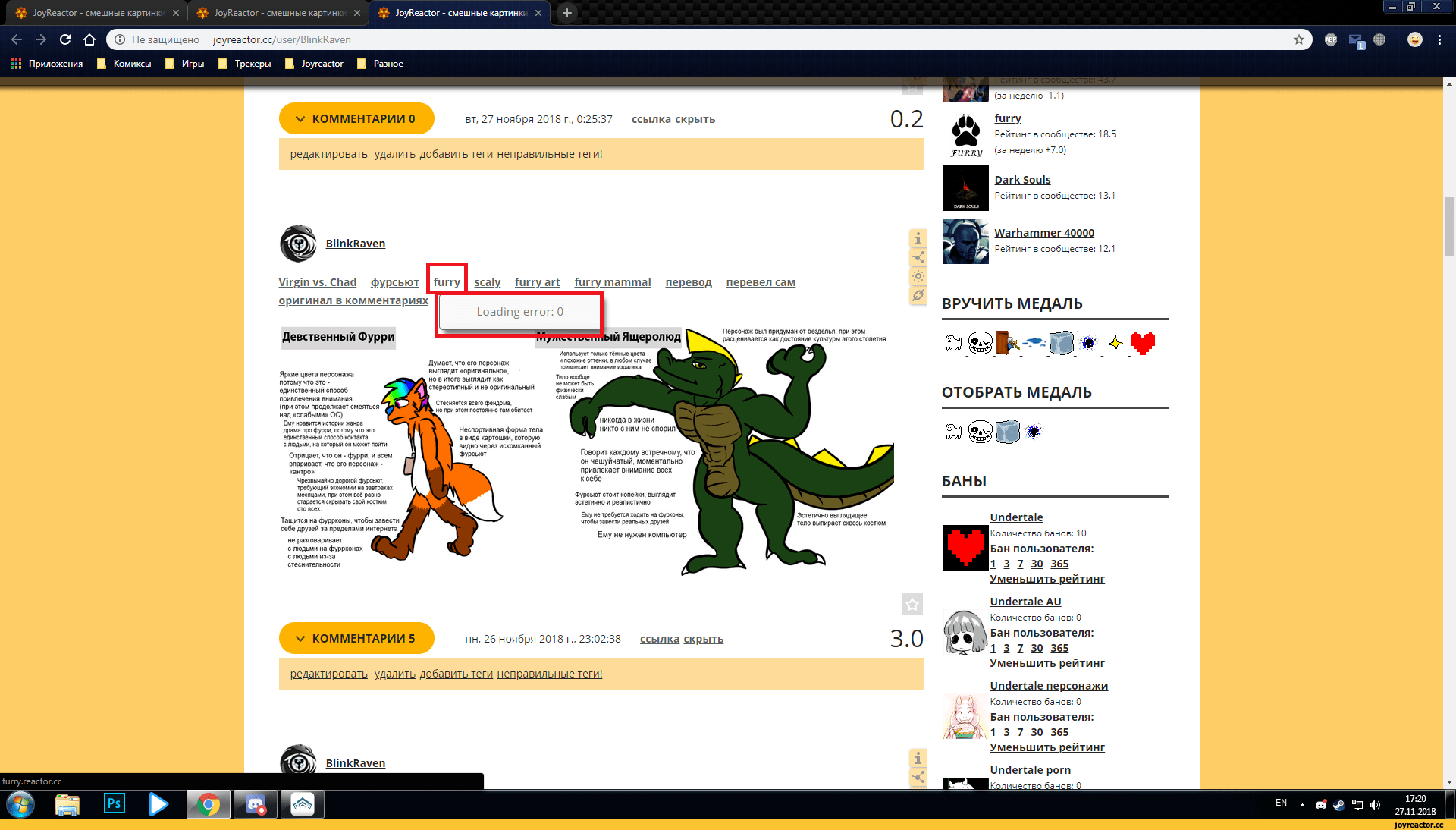Click the 'furry art' tag link

point(537,282)
